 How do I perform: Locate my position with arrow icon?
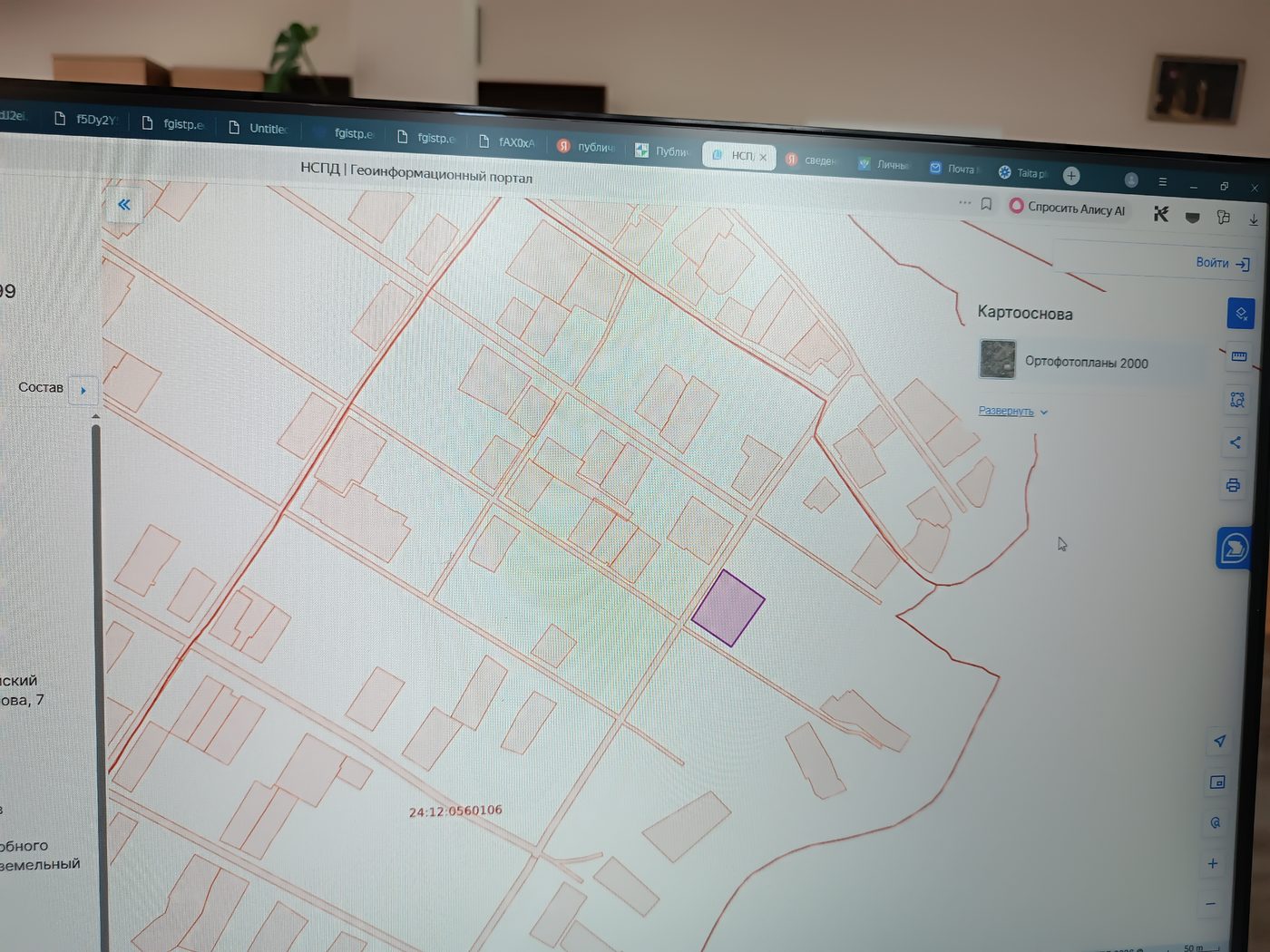pyautogui.click(x=1219, y=741)
